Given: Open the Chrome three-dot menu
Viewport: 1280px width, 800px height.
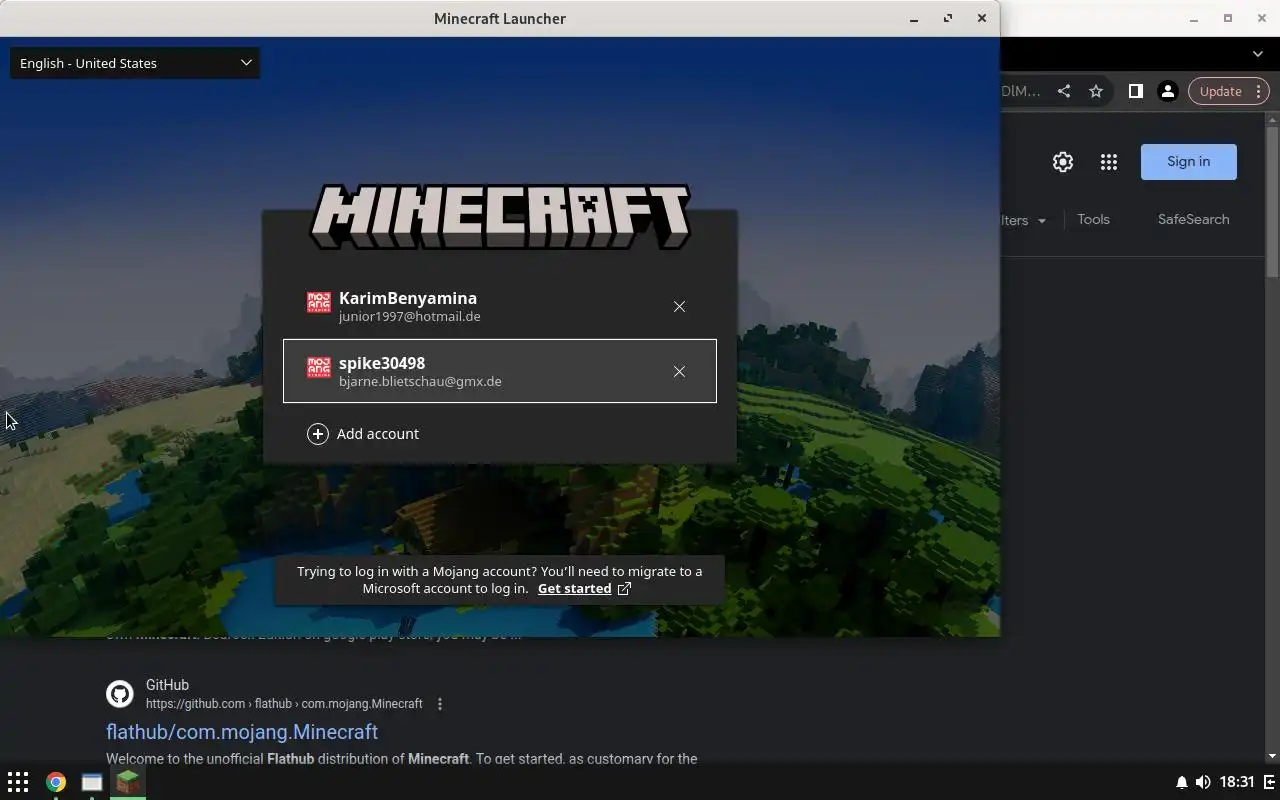Looking at the screenshot, I should click(x=1259, y=91).
